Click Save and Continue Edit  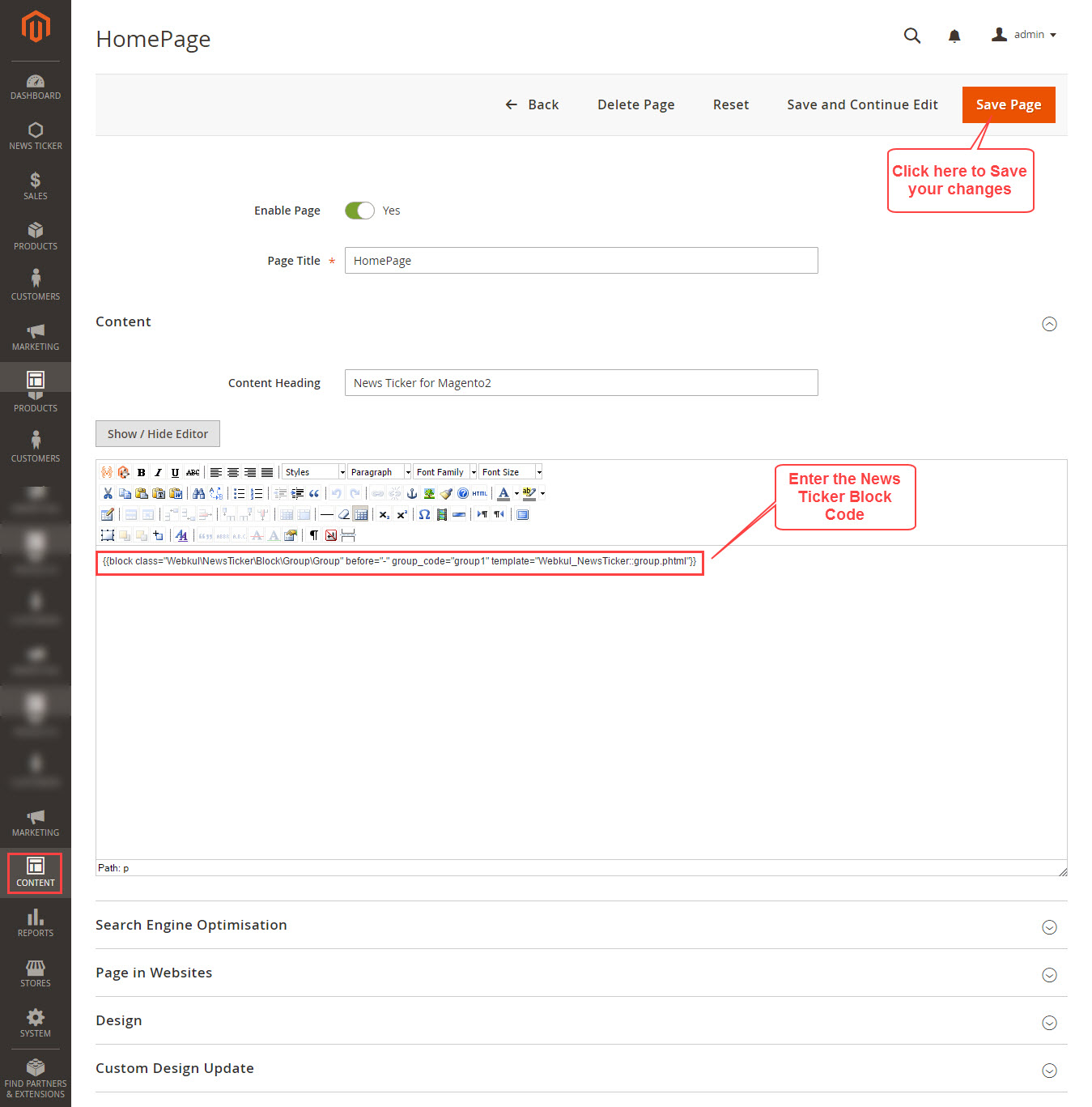[x=862, y=104]
